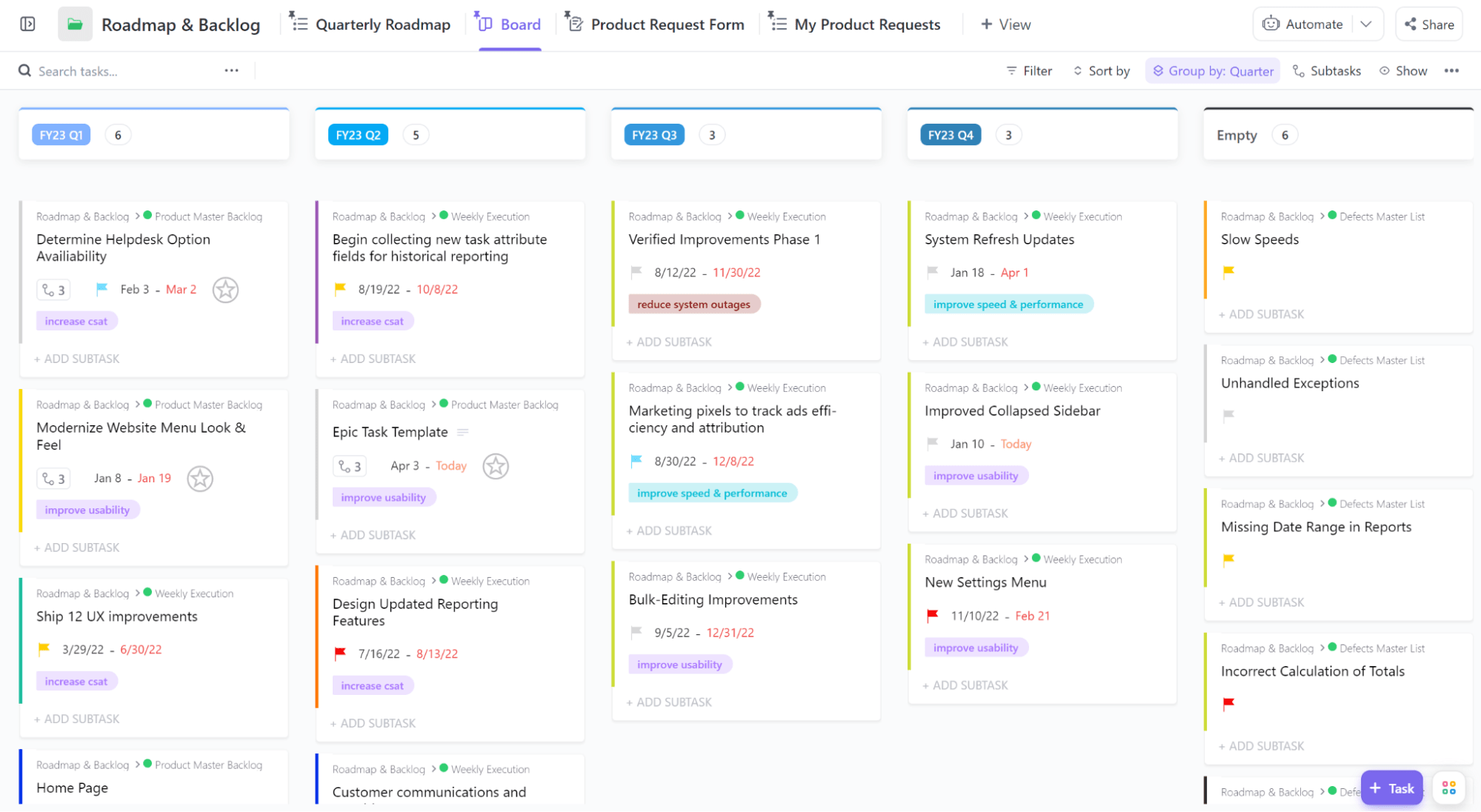Toggle the favorite star on Epic Task Template
Viewport: 1481px width, 812px height.
click(496, 466)
